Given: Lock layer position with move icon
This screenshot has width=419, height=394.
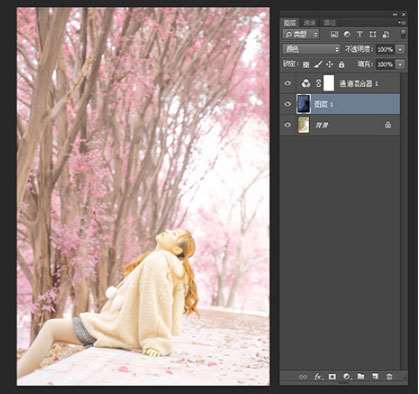Looking at the screenshot, I should click(330, 64).
